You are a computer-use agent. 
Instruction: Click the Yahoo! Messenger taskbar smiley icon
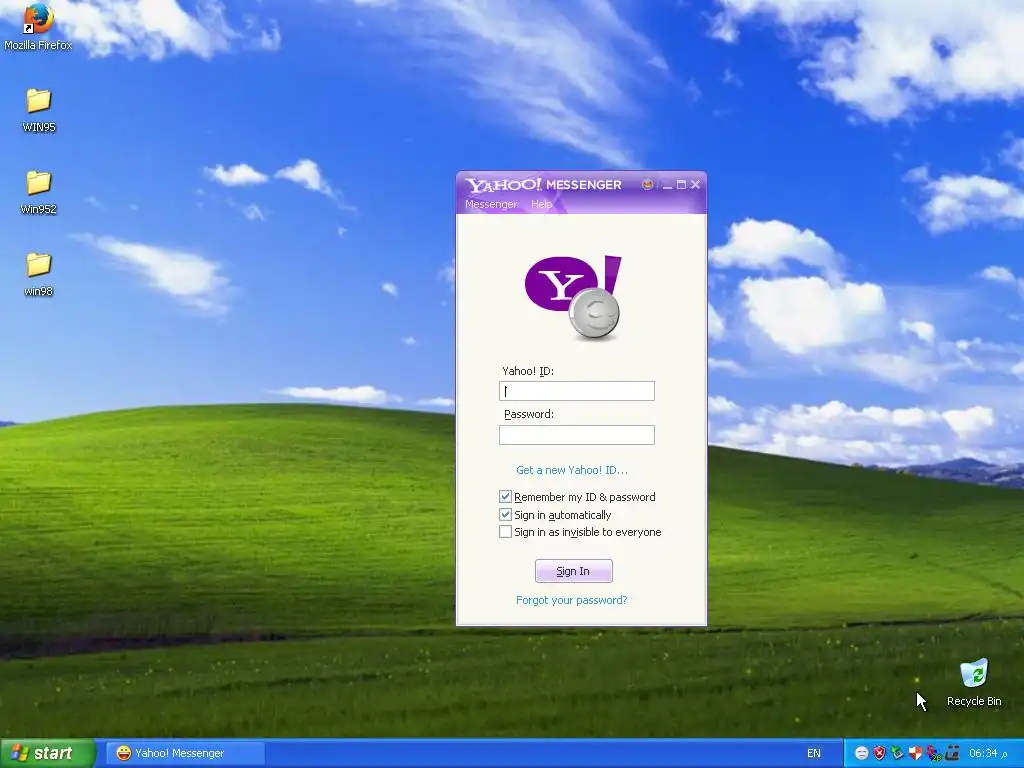point(123,753)
